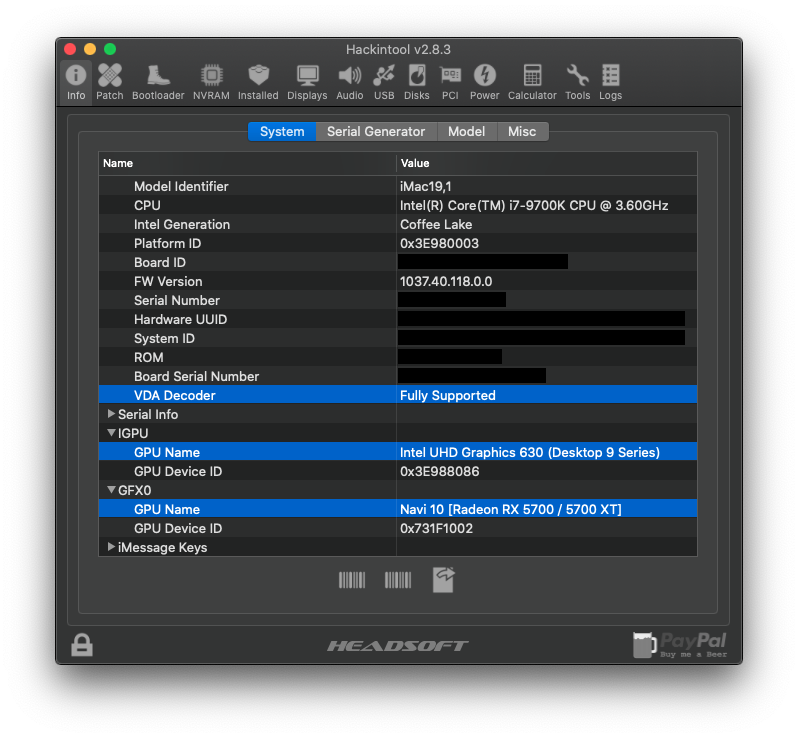The height and width of the screenshot is (738, 798).
Task: Open the Info toolbar section
Action: click(76, 82)
